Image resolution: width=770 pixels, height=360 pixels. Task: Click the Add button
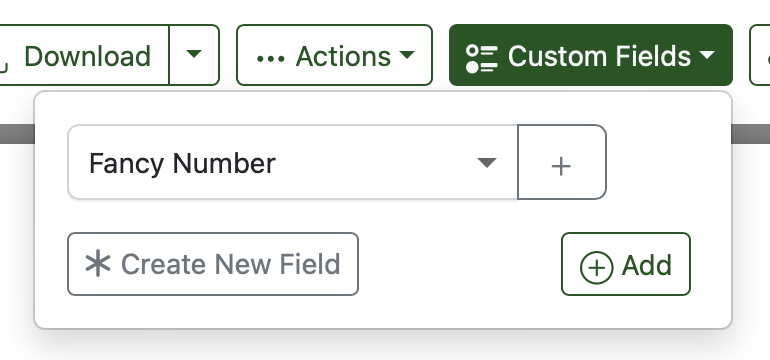(x=626, y=264)
